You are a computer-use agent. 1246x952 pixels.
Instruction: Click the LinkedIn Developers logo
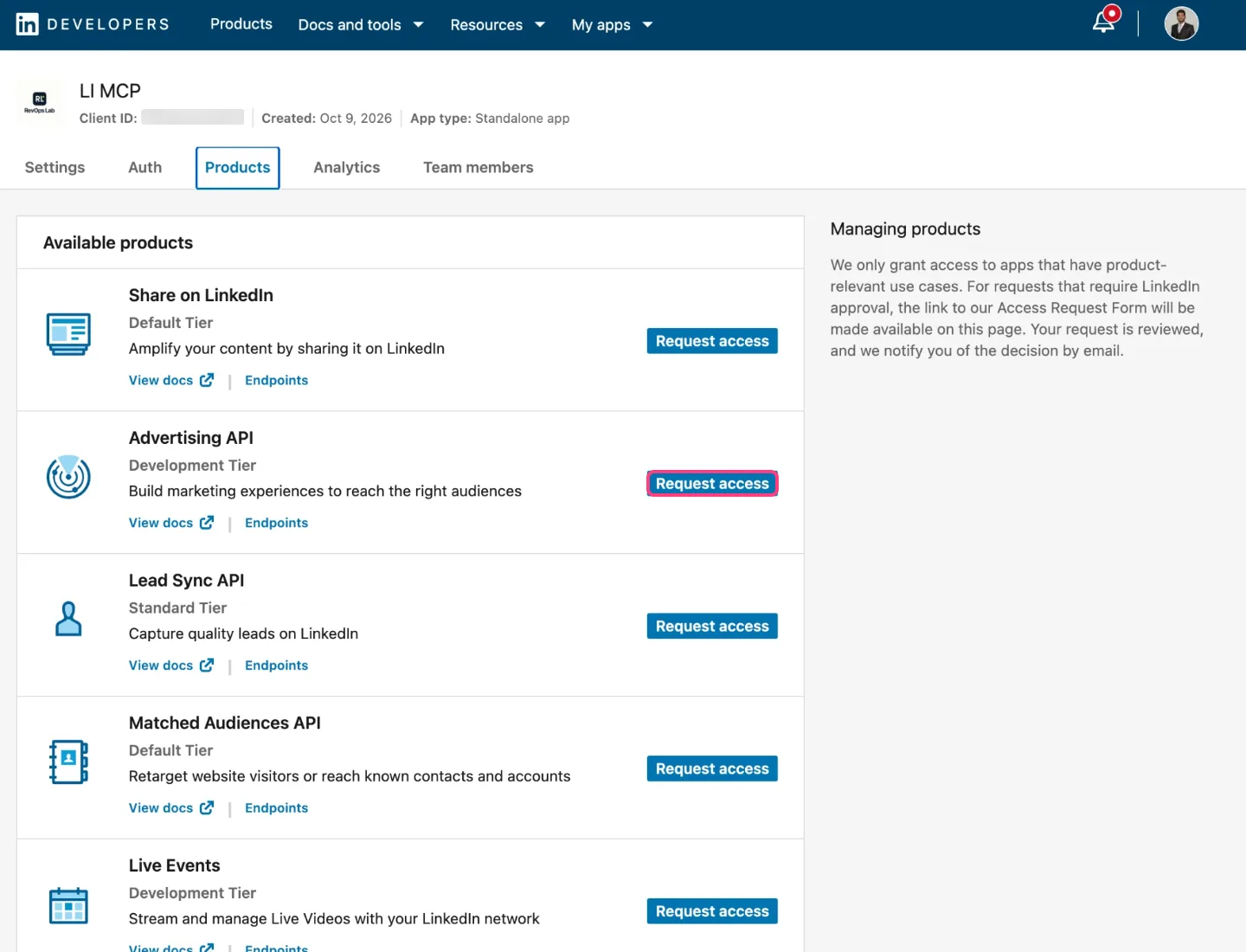pos(93,24)
